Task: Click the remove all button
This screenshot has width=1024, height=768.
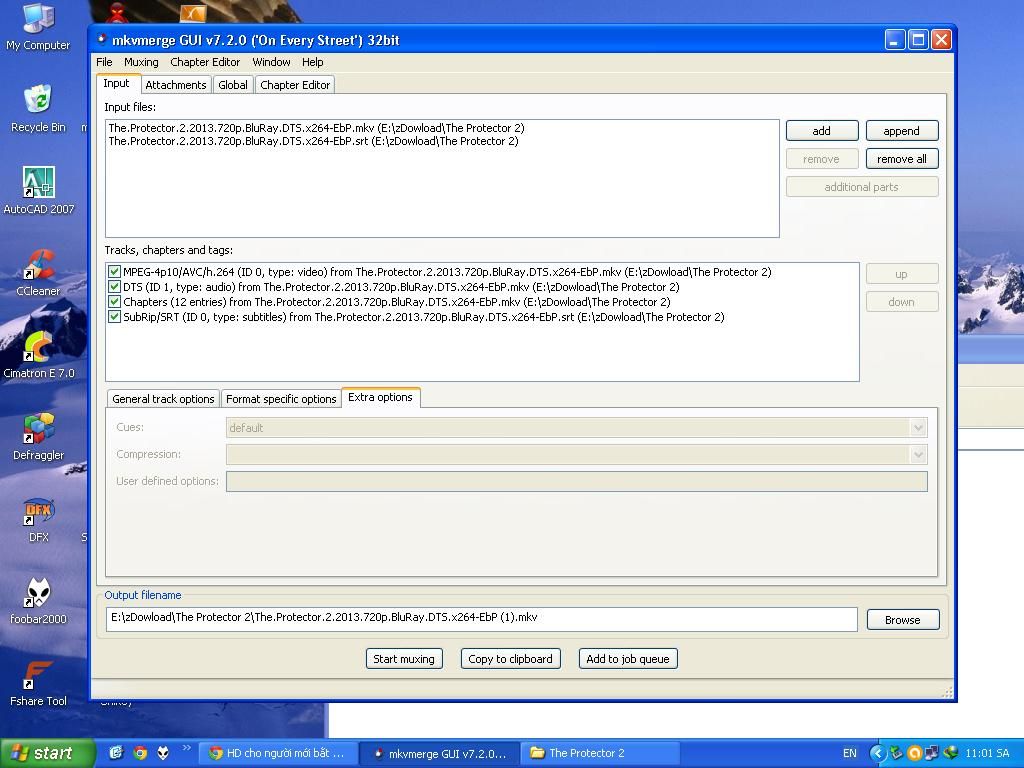Action: pos(902,159)
